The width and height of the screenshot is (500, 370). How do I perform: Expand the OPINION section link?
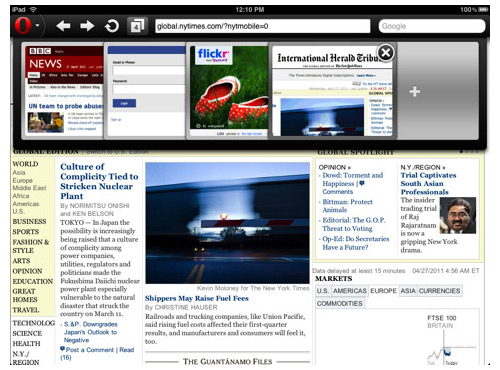click(335, 167)
